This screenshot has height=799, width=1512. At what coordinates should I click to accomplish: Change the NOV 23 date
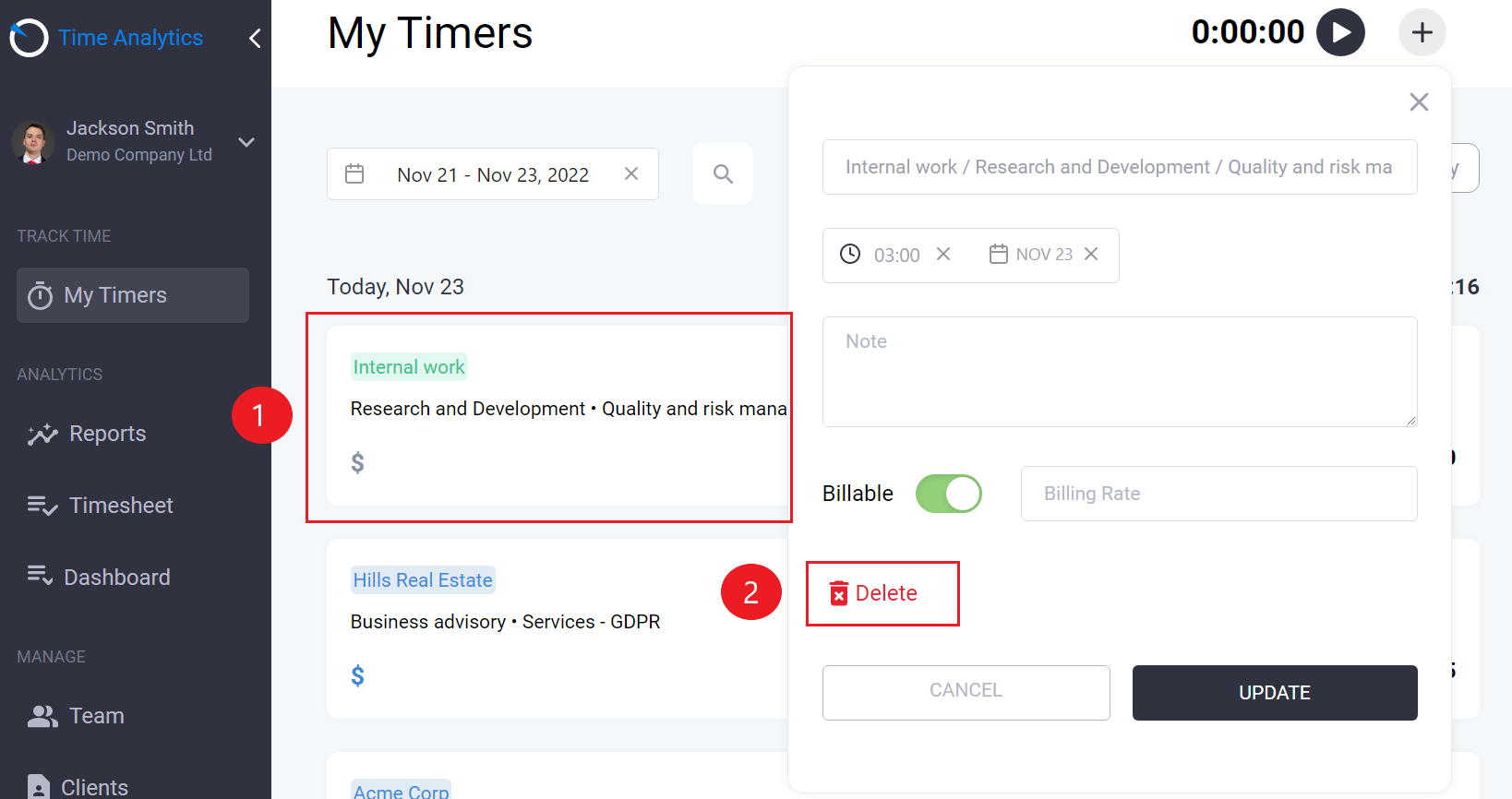click(x=1044, y=255)
